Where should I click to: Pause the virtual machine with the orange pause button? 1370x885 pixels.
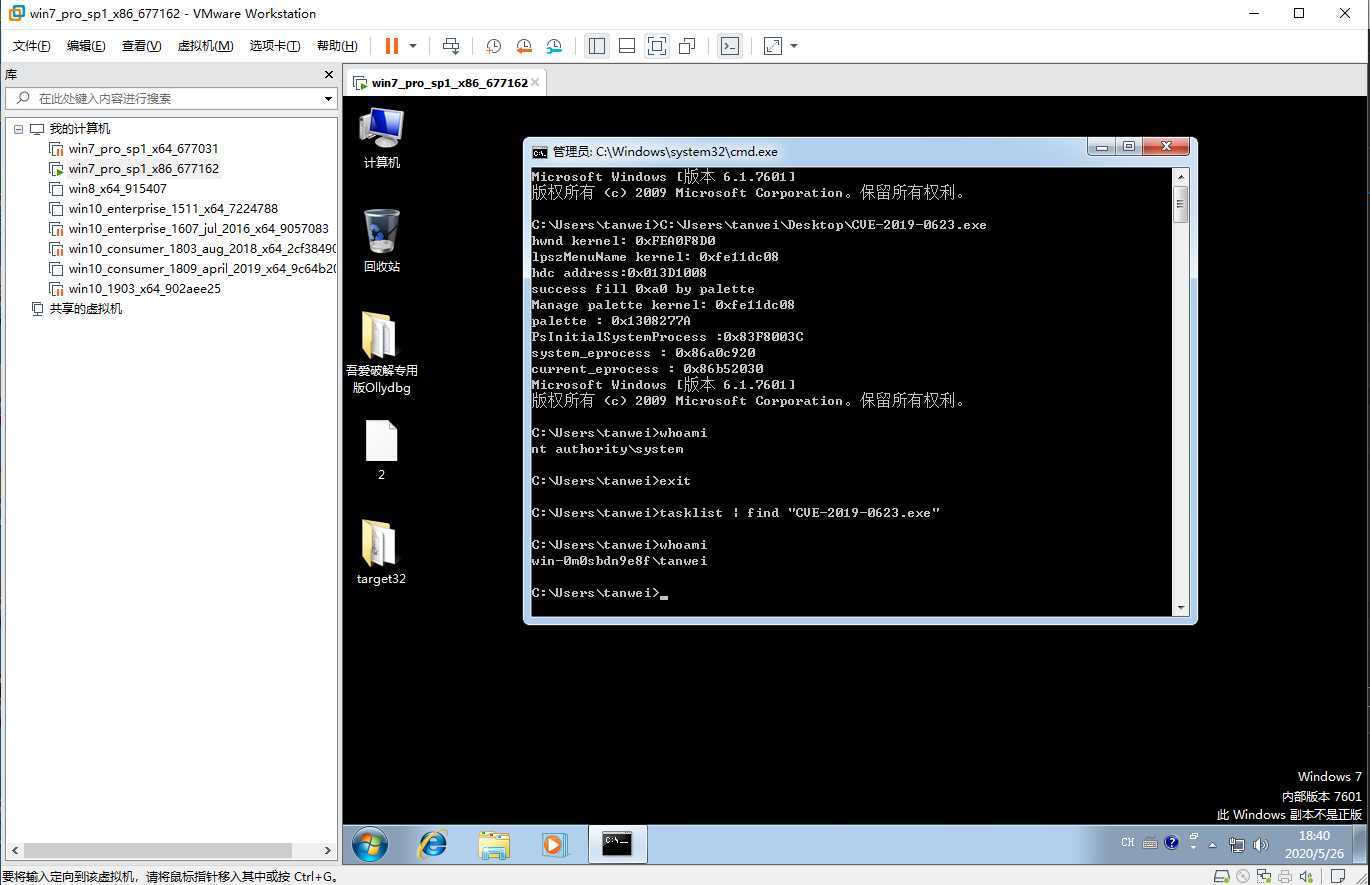[392, 46]
